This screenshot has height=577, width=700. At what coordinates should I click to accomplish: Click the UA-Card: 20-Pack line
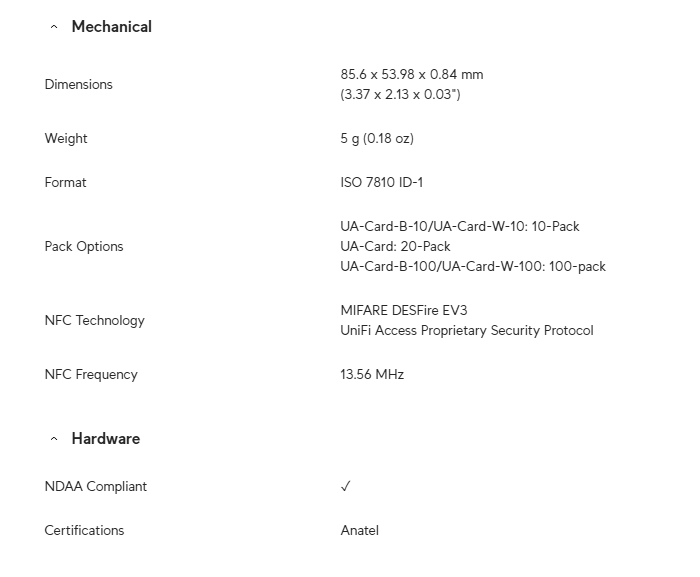point(395,247)
